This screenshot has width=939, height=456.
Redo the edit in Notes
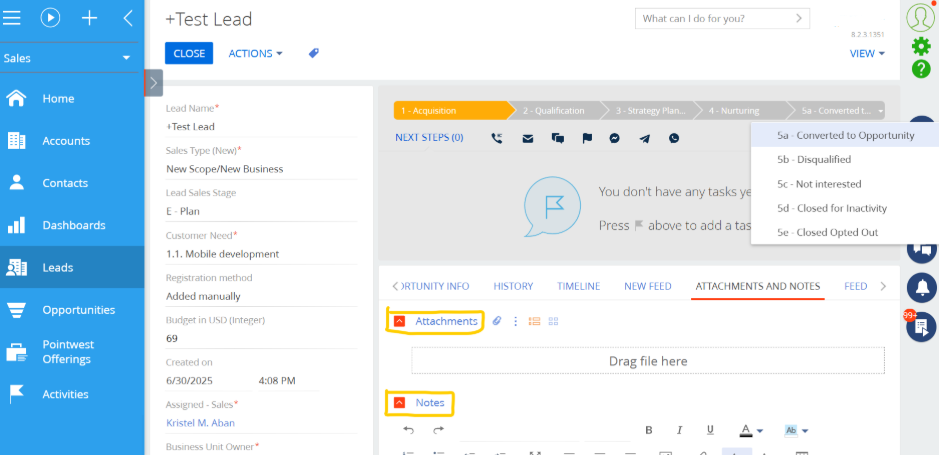(438, 430)
